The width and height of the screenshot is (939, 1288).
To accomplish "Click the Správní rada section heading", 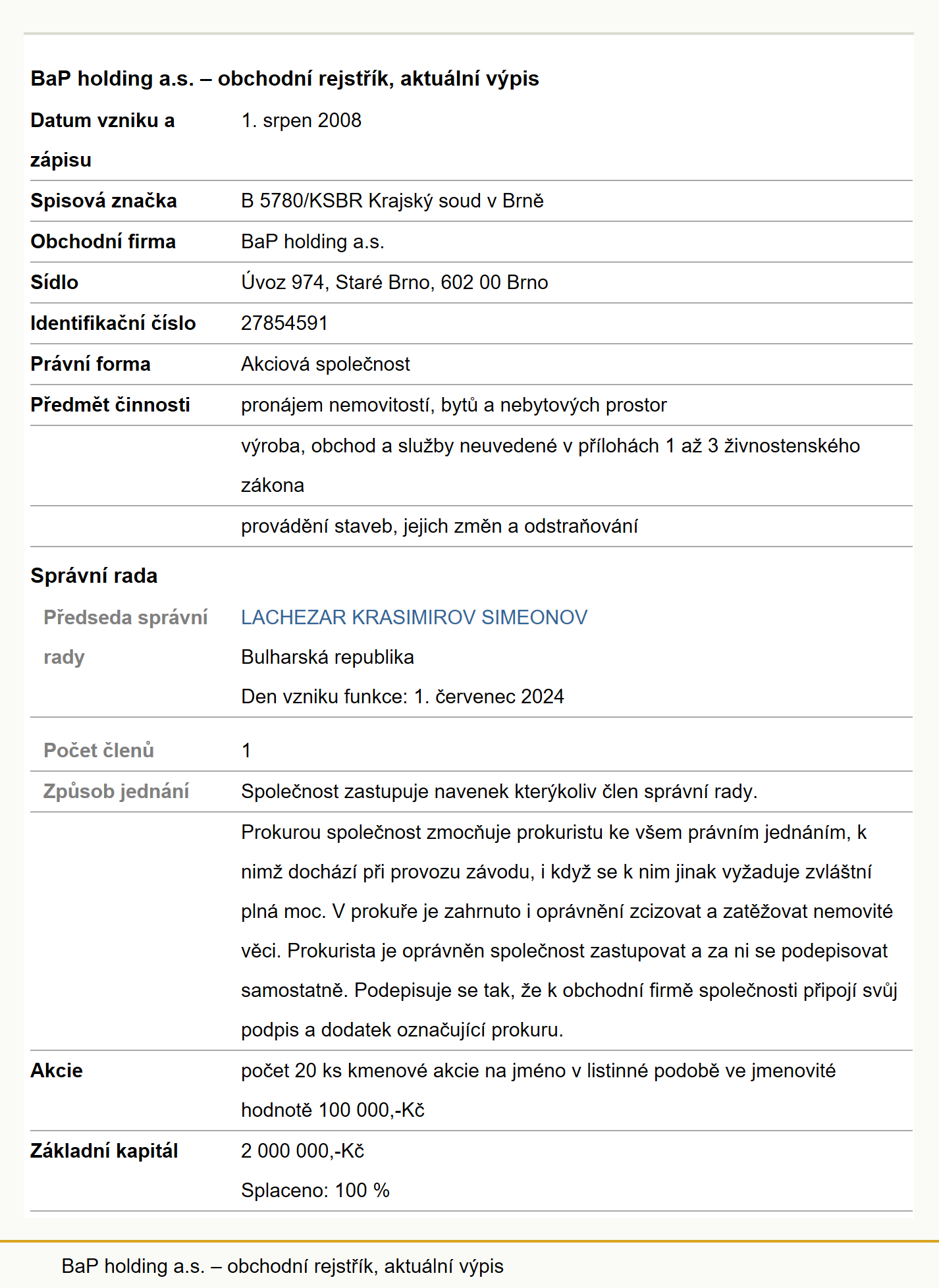I will click(x=94, y=576).
